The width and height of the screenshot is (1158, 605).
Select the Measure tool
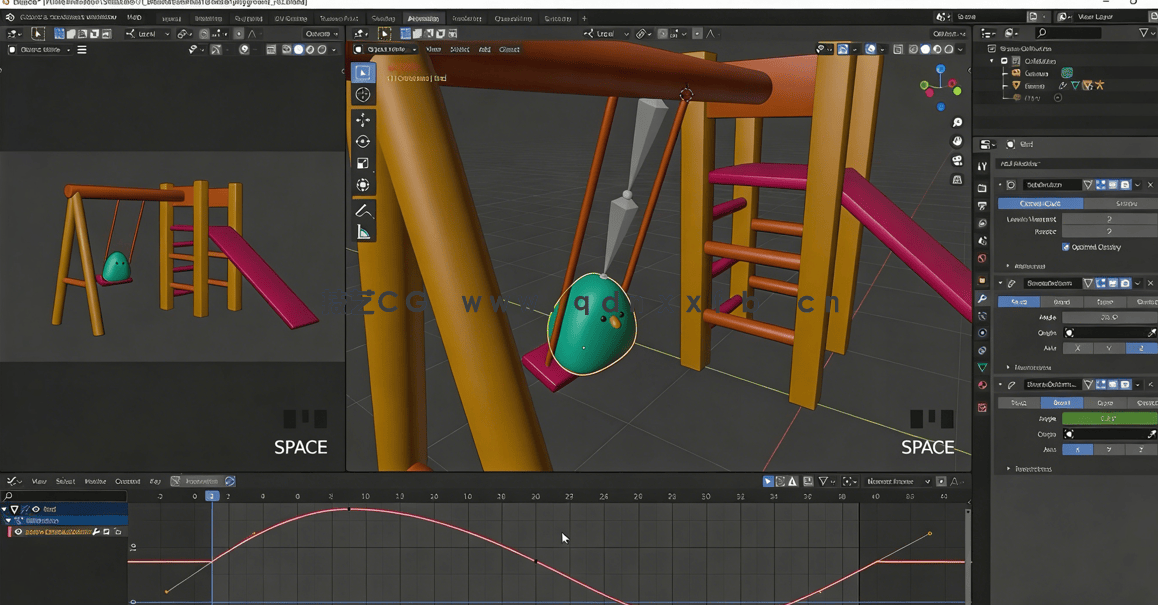[363, 232]
